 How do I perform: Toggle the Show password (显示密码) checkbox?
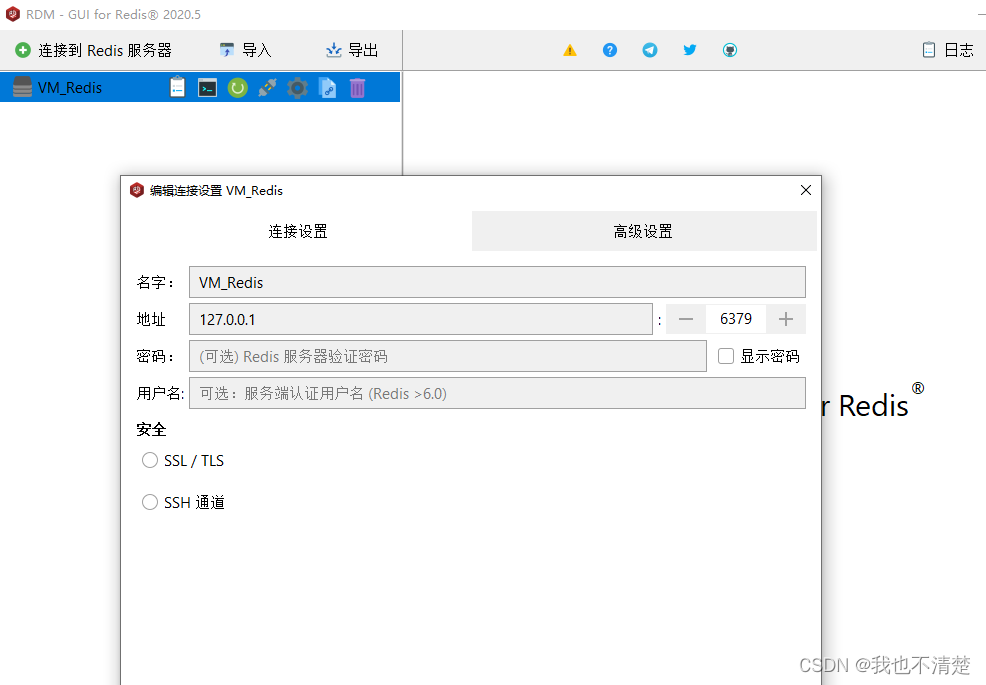726,356
